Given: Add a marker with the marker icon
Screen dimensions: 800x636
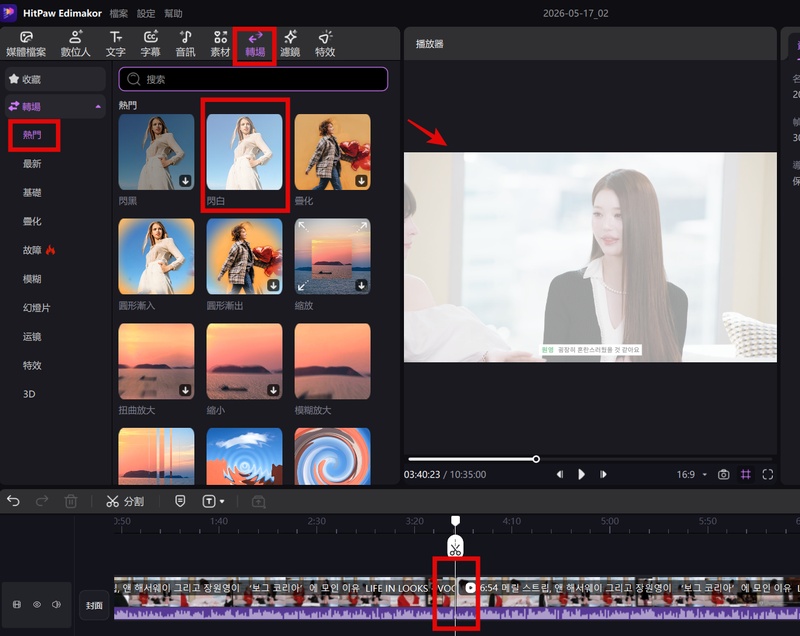Looking at the screenshot, I should pyautogui.click(x=180, y=501).
